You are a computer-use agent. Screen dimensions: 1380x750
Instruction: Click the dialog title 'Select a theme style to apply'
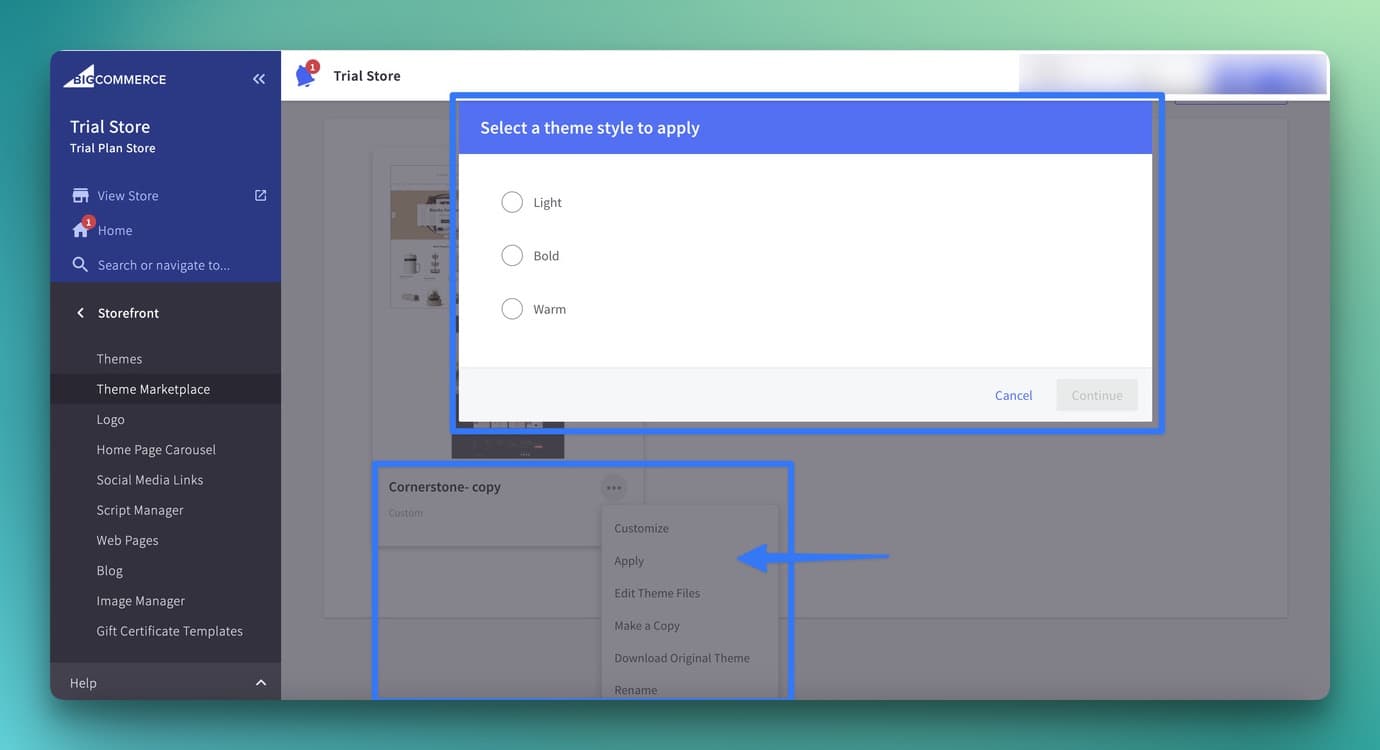(x=590, y=128)
